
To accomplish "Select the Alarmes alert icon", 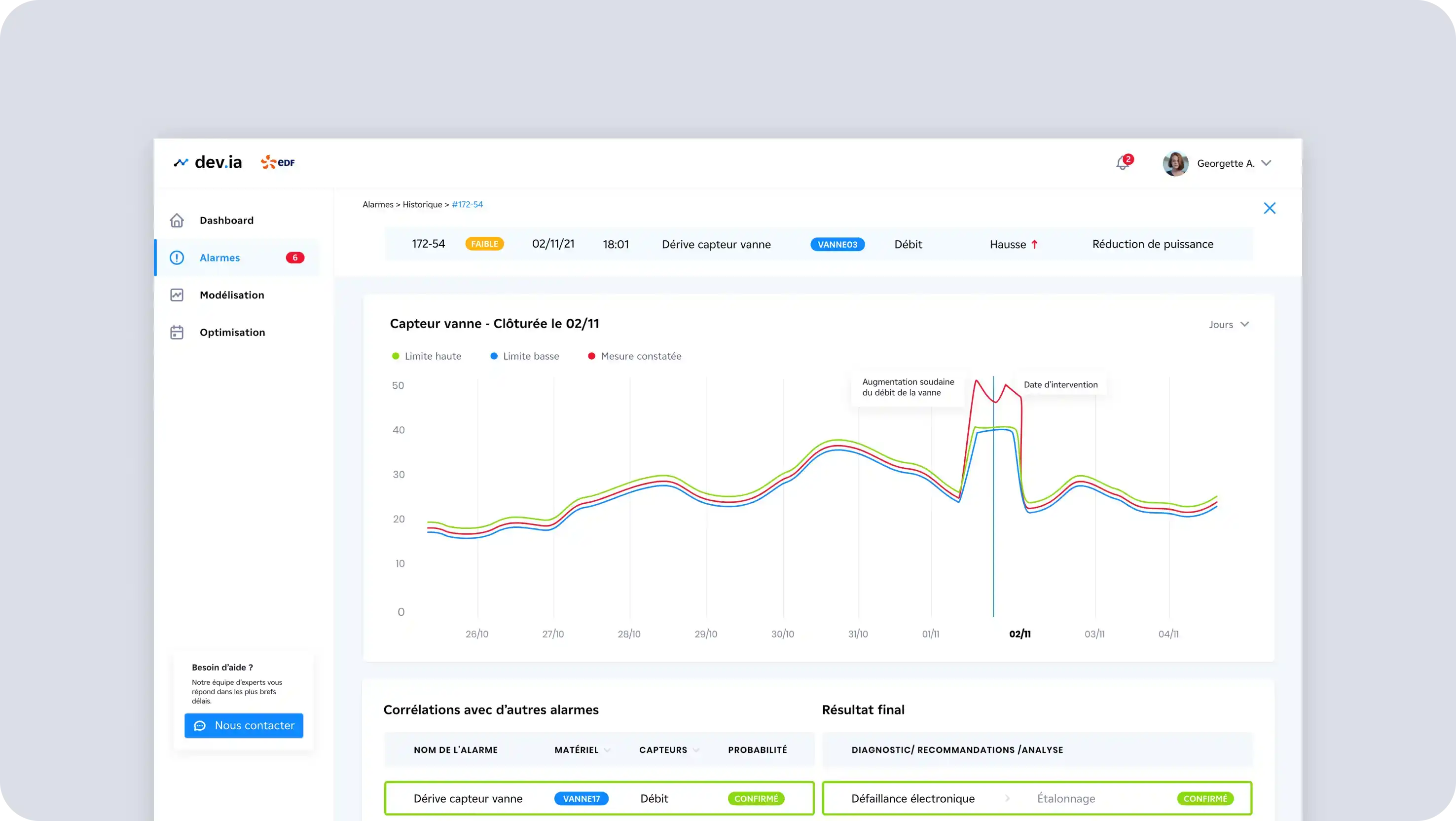I will pyautogui.click(x=177, y=258).
